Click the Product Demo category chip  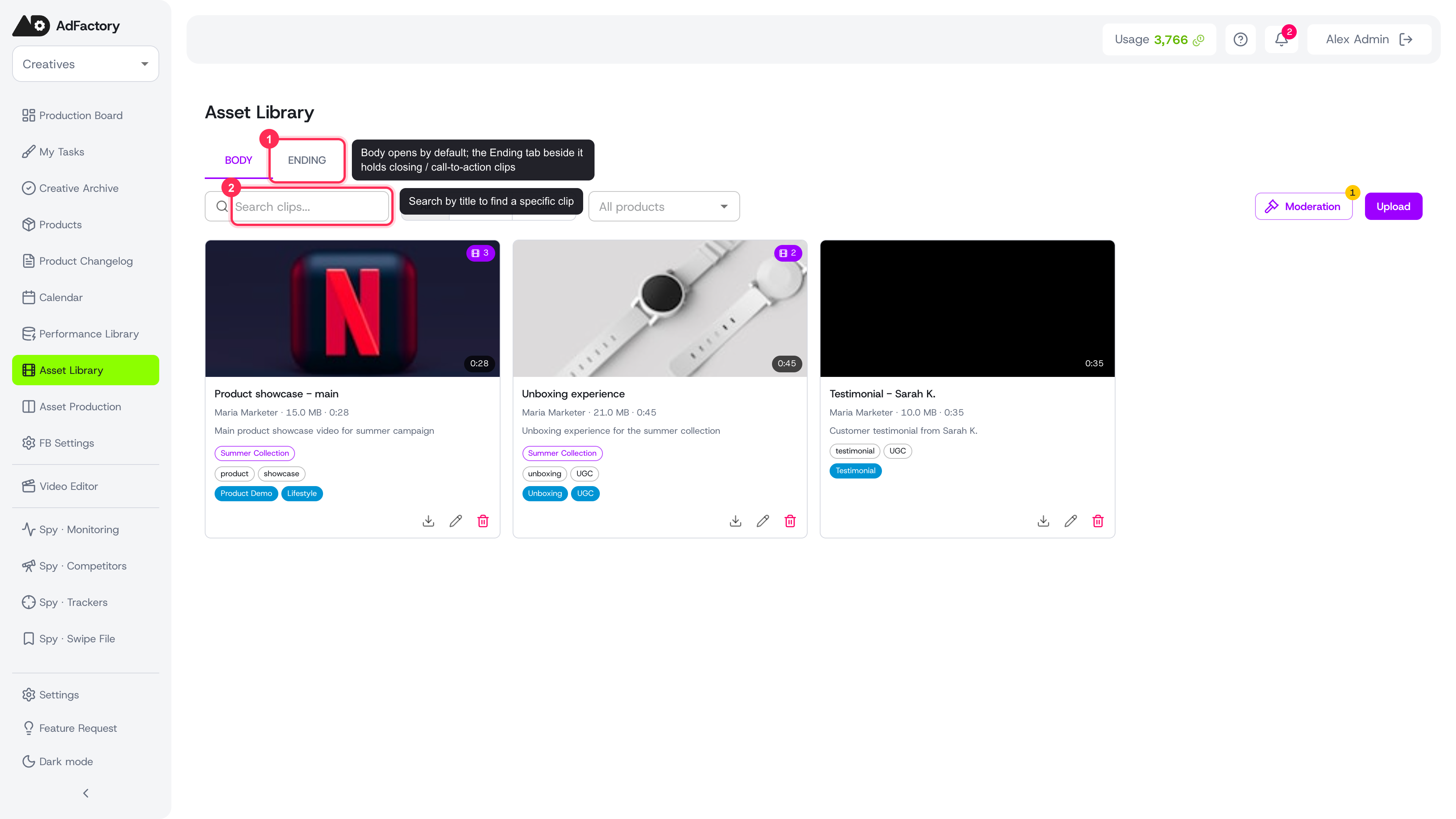[246, 493]
